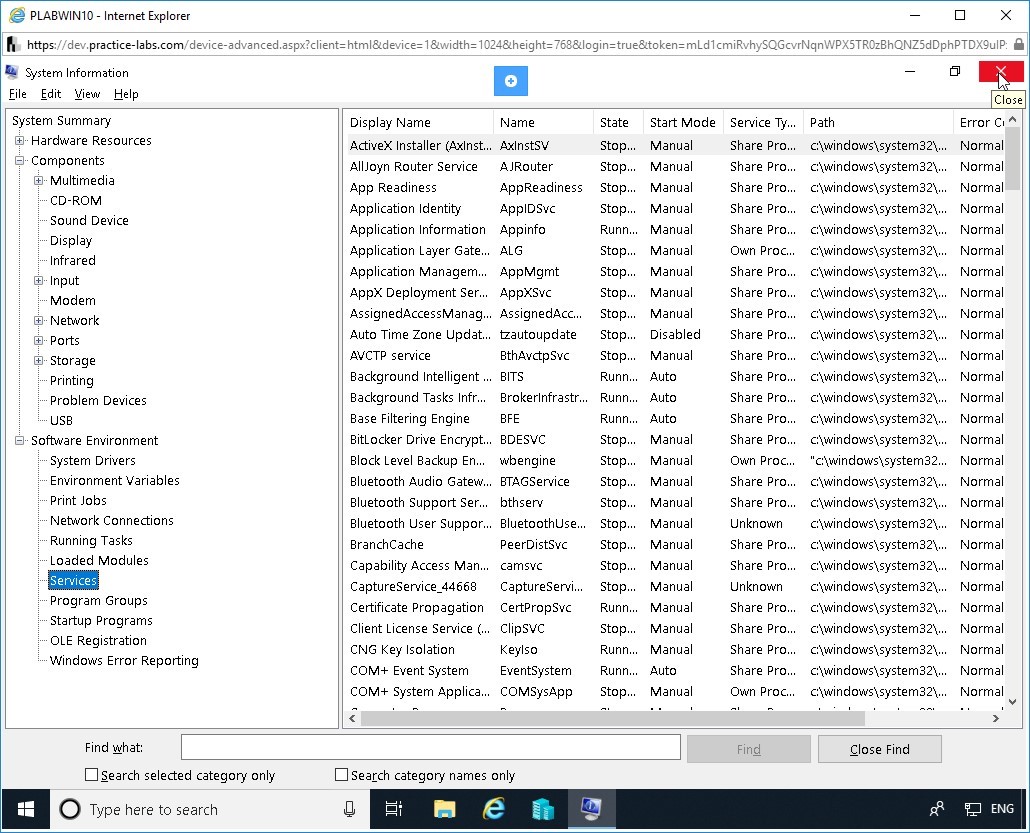Viewport: 1030px width, 833px height.
Task: Close the System Information window
Action: pyautogui.click(x=1000, y=71)
